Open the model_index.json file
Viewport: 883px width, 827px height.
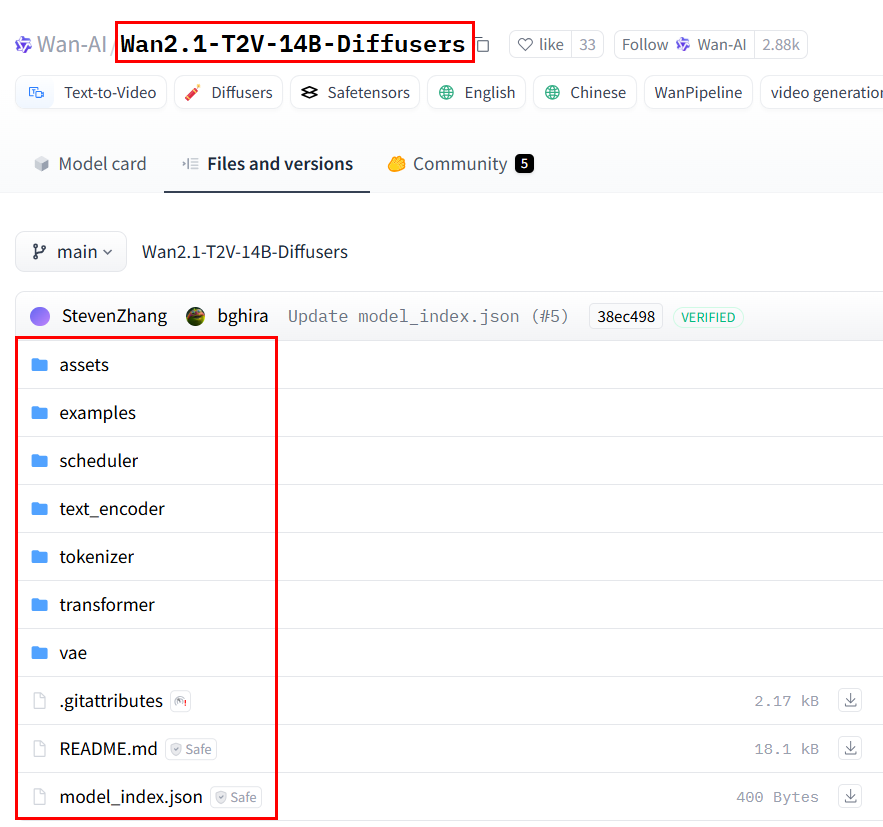click(x=131, y=797)
